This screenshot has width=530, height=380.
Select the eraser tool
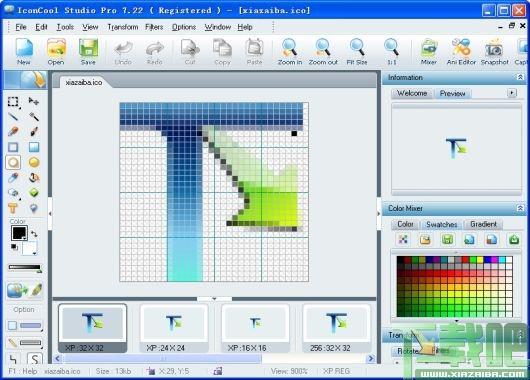coord(14,193)
